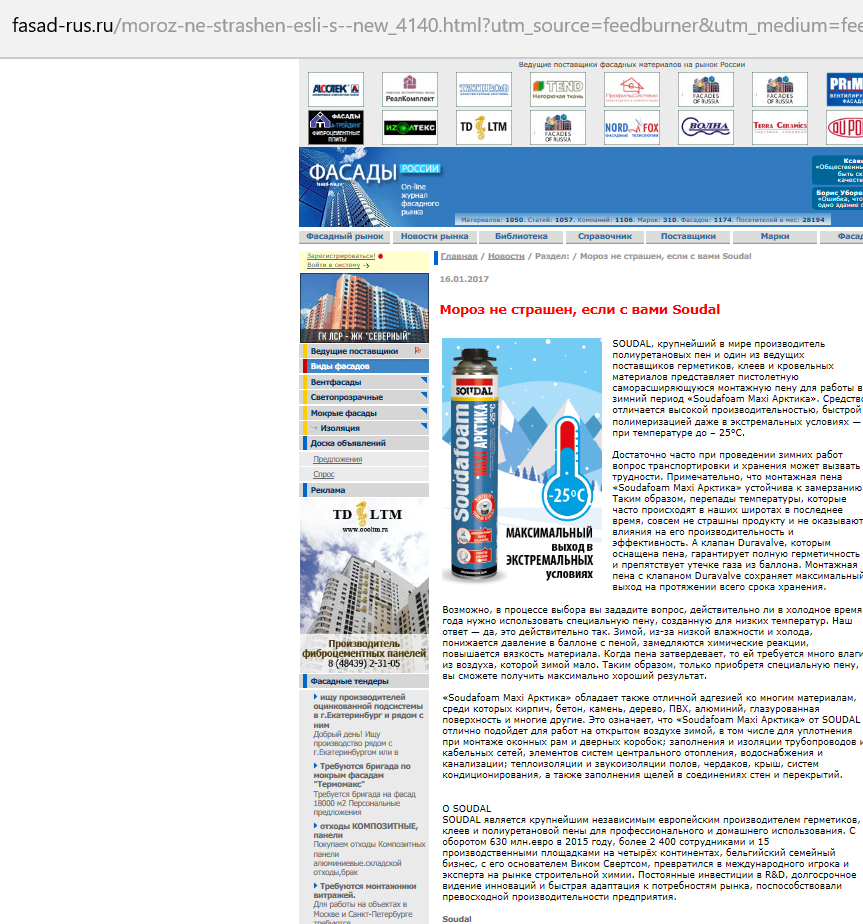Open the Фасадный рынок menu tab
Viewport: 863px width, 924px height.
click(345, 236)
